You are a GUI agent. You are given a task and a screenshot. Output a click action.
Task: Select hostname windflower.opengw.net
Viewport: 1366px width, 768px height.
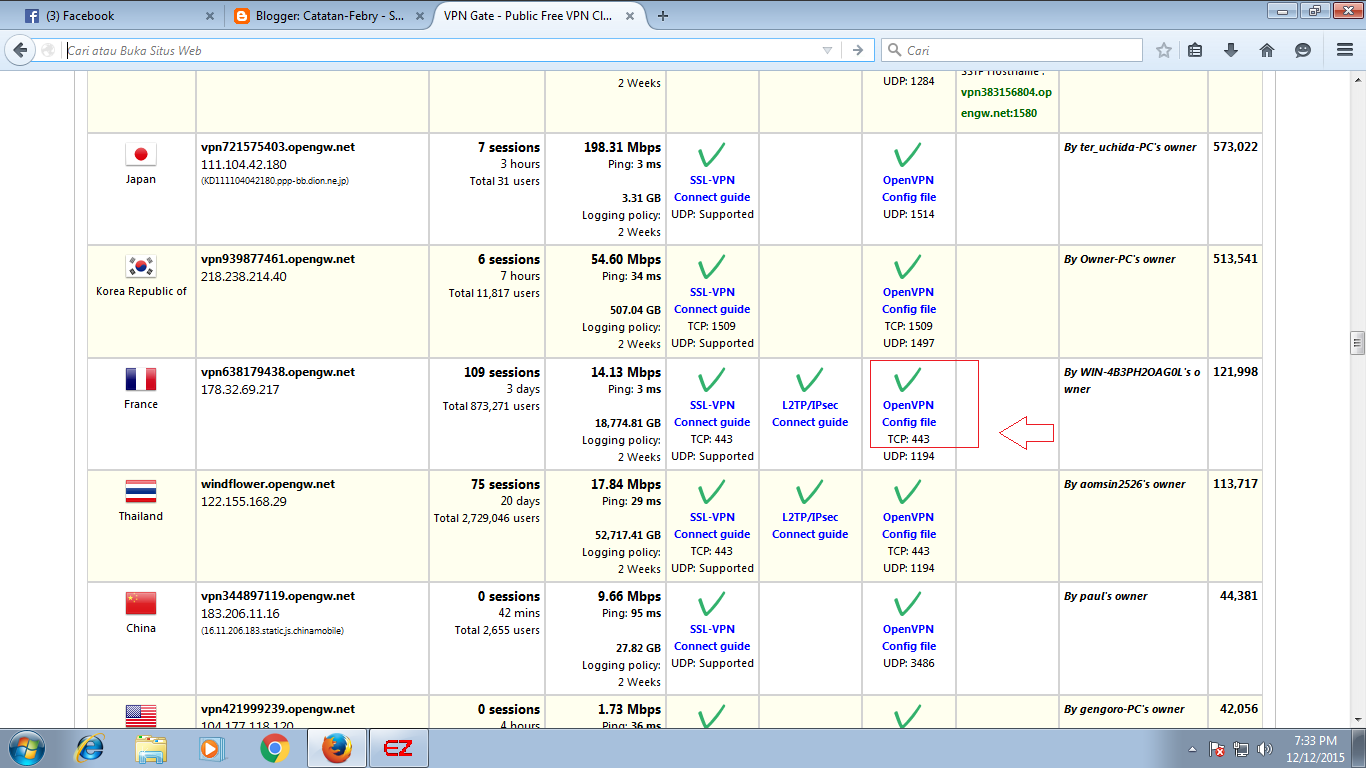tap(268, 484)
